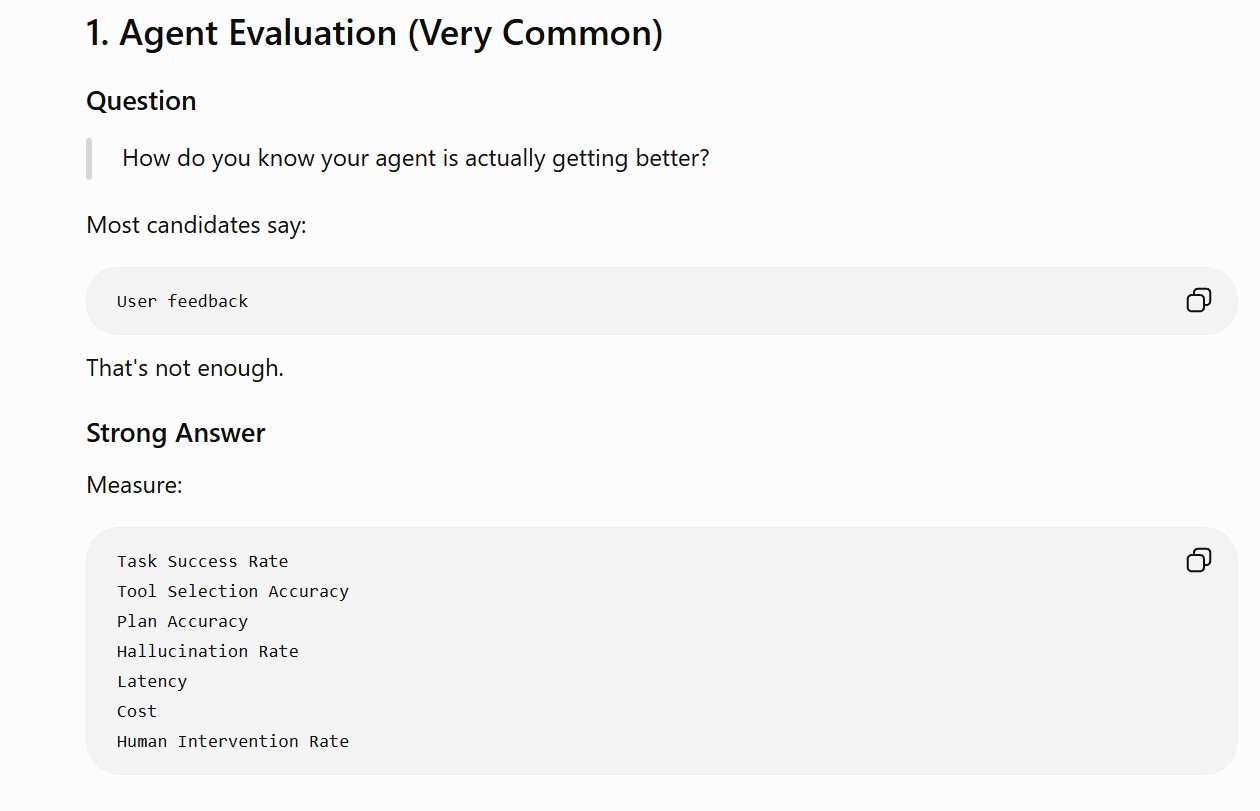Click 'User feedback' code text
Screen dimensions: 1260x811
point(182,301)
